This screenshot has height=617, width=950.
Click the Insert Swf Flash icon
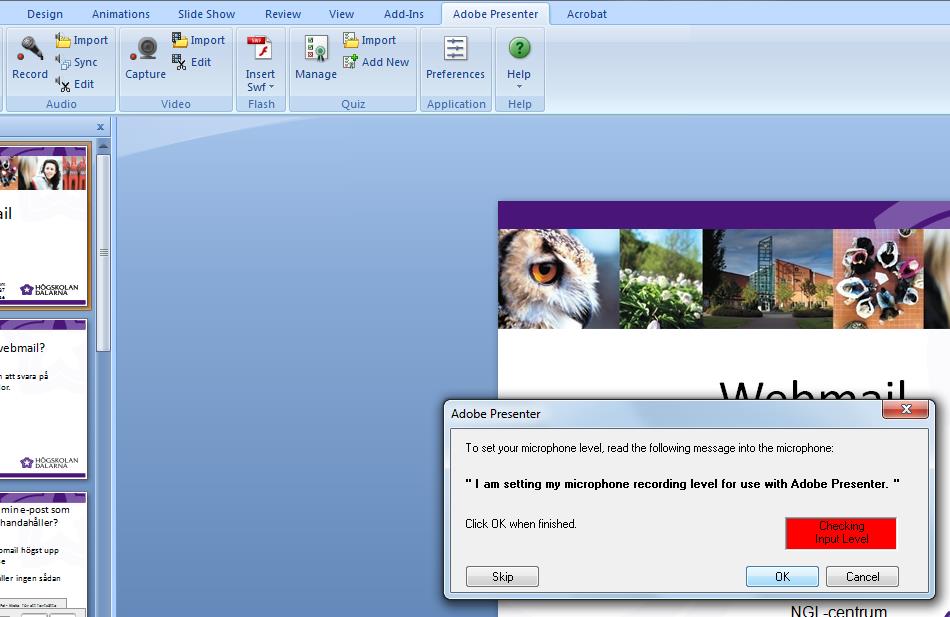coord(261,48)
